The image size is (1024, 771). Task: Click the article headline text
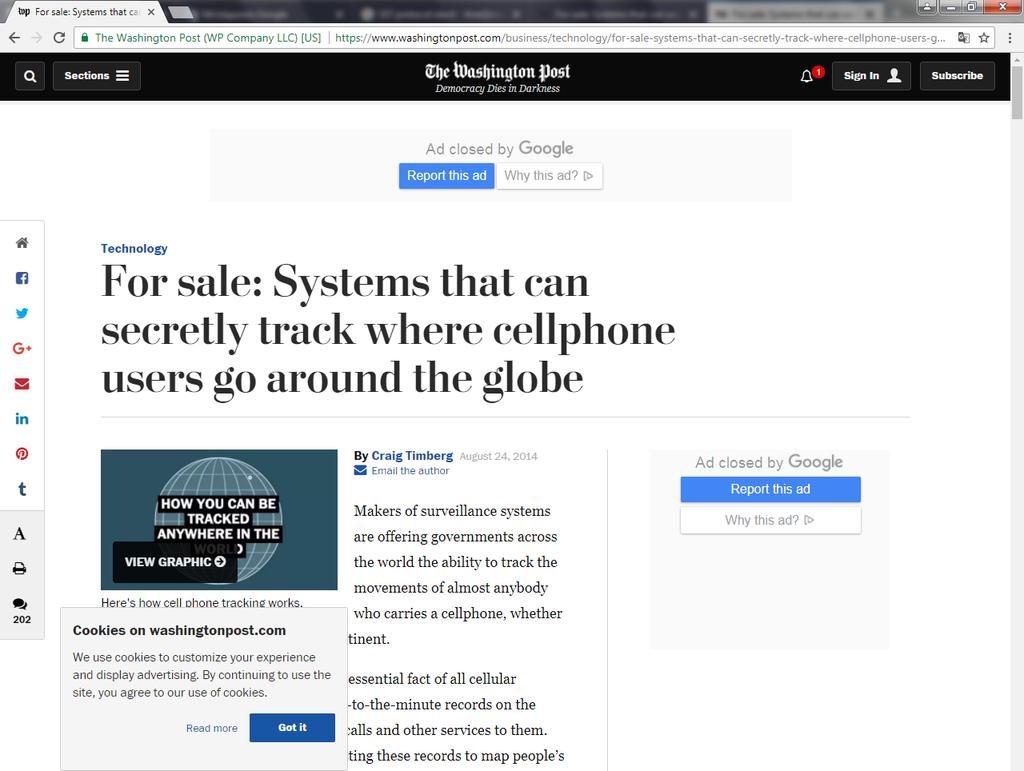tap(388, 330)
